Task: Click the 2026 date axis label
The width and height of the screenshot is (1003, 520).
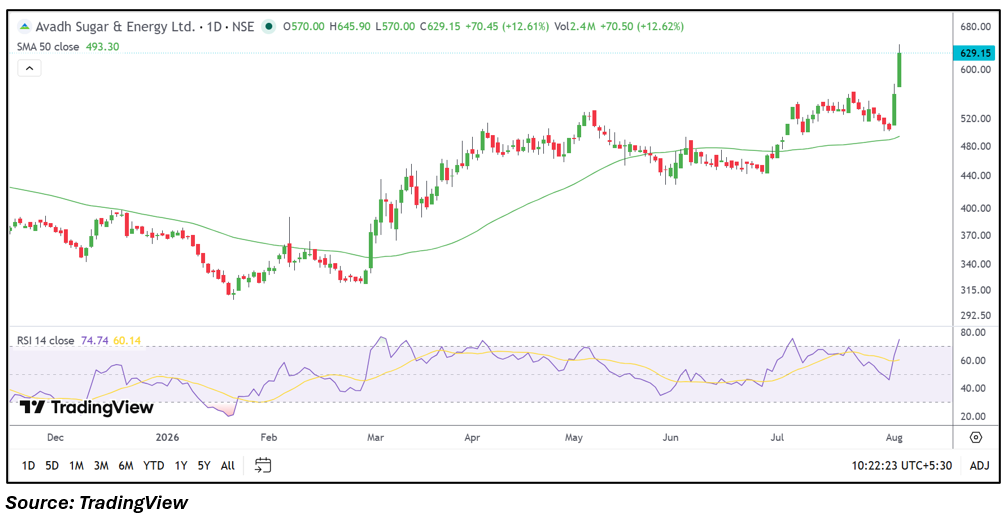Action: click(x=167, y=437)
